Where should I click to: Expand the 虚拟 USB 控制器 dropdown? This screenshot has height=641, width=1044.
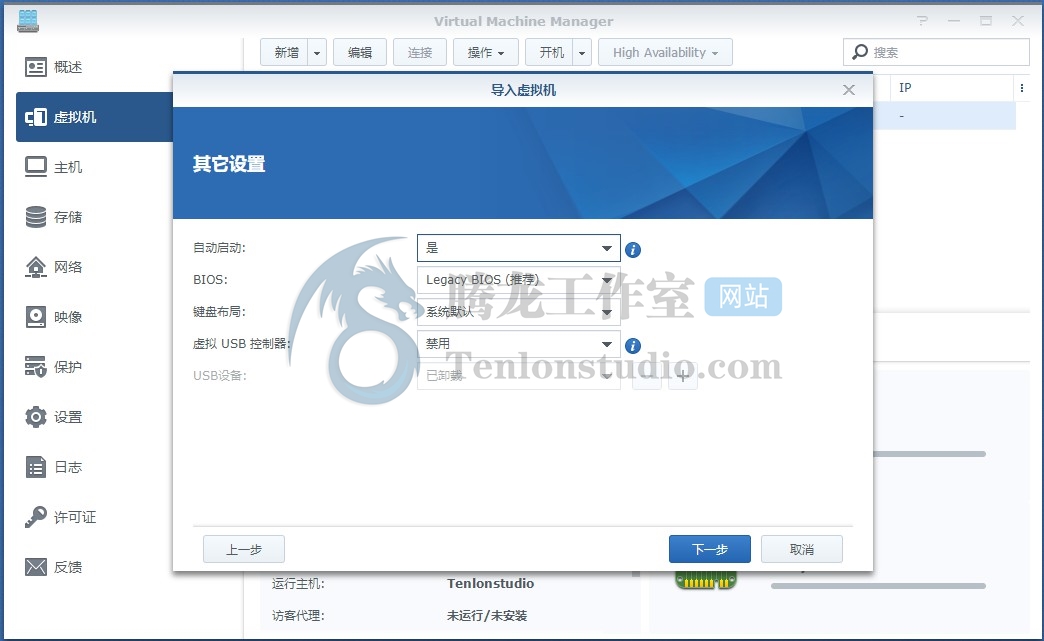click(x=607, y=344)
